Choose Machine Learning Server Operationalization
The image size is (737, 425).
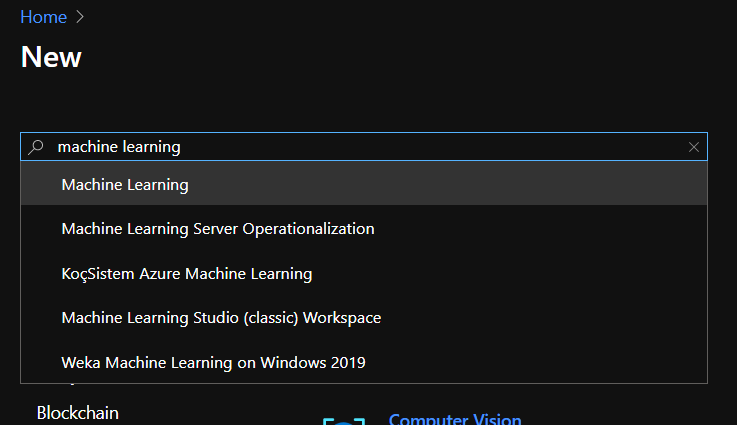tap(364, 228)
